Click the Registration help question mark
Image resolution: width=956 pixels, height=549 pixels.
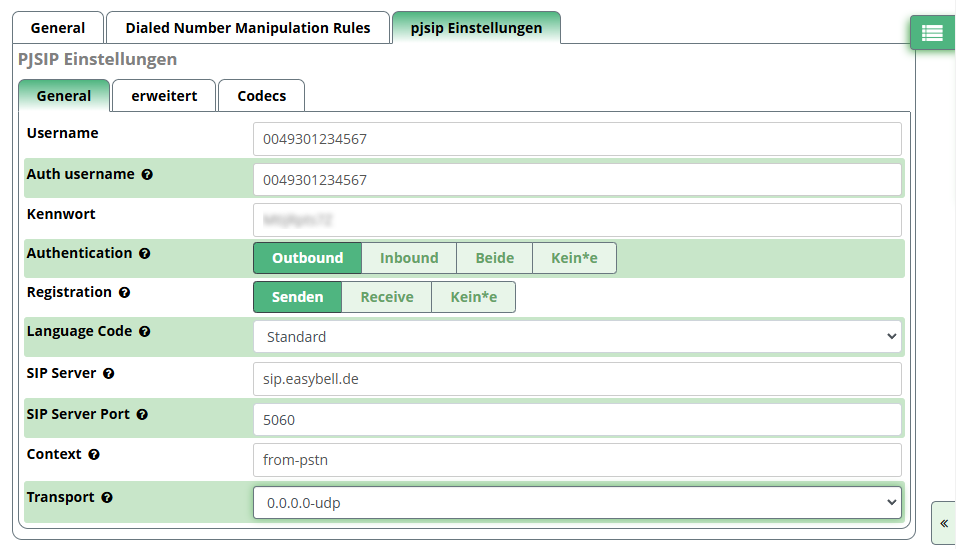coord(125,293)
